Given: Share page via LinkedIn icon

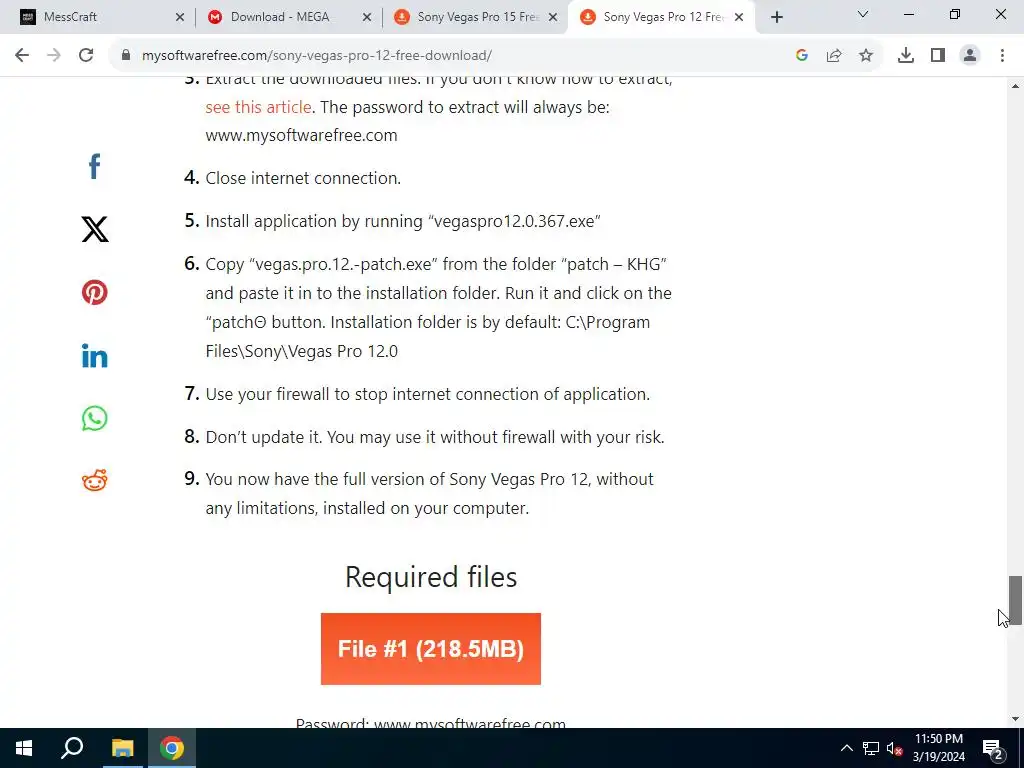Looking at the screenshot, I should [95, 355].
